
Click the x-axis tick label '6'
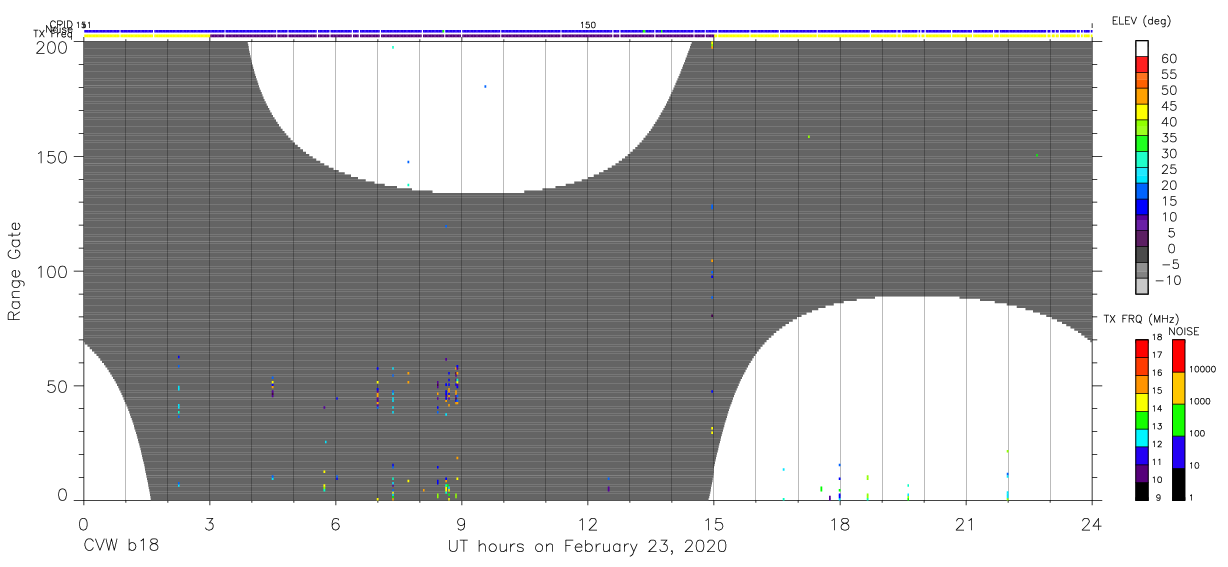point(335,523)
